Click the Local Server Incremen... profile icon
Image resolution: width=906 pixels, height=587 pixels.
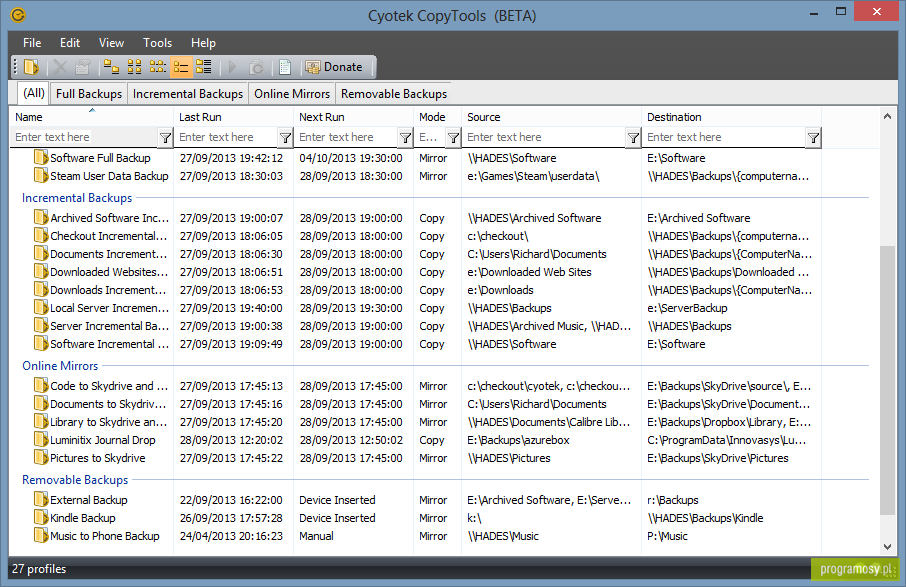tap(40, 307)
